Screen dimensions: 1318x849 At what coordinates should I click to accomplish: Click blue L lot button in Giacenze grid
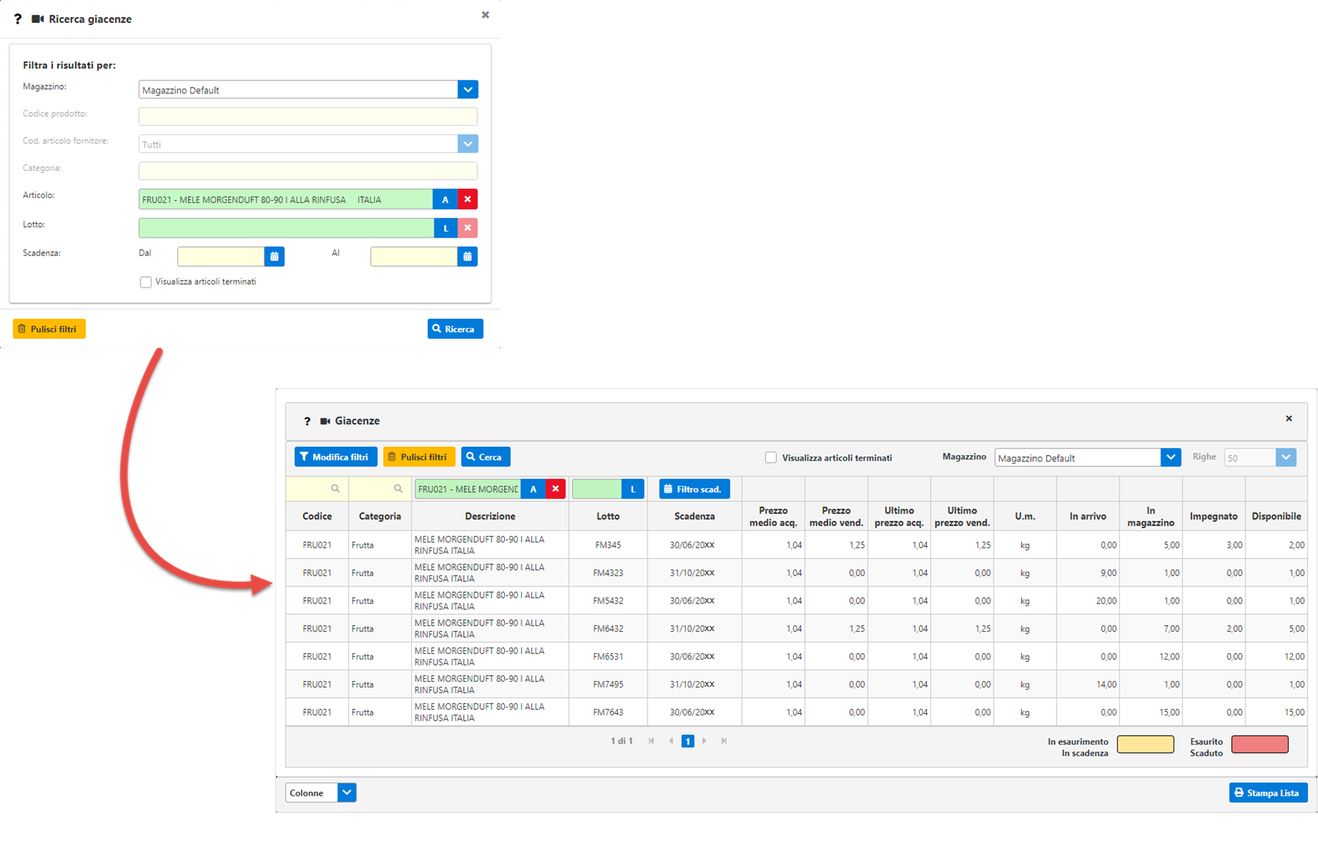[x=633, y=489]
